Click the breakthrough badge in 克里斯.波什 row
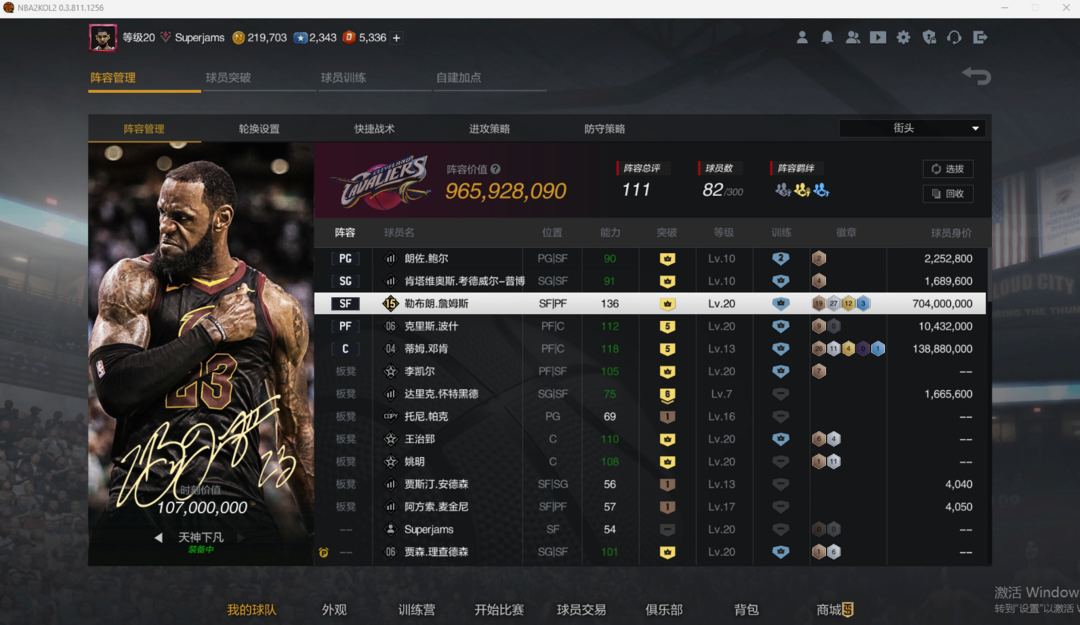Viewport: 1080px width, 625px height. pyautogui.click(x=667, y=326)
